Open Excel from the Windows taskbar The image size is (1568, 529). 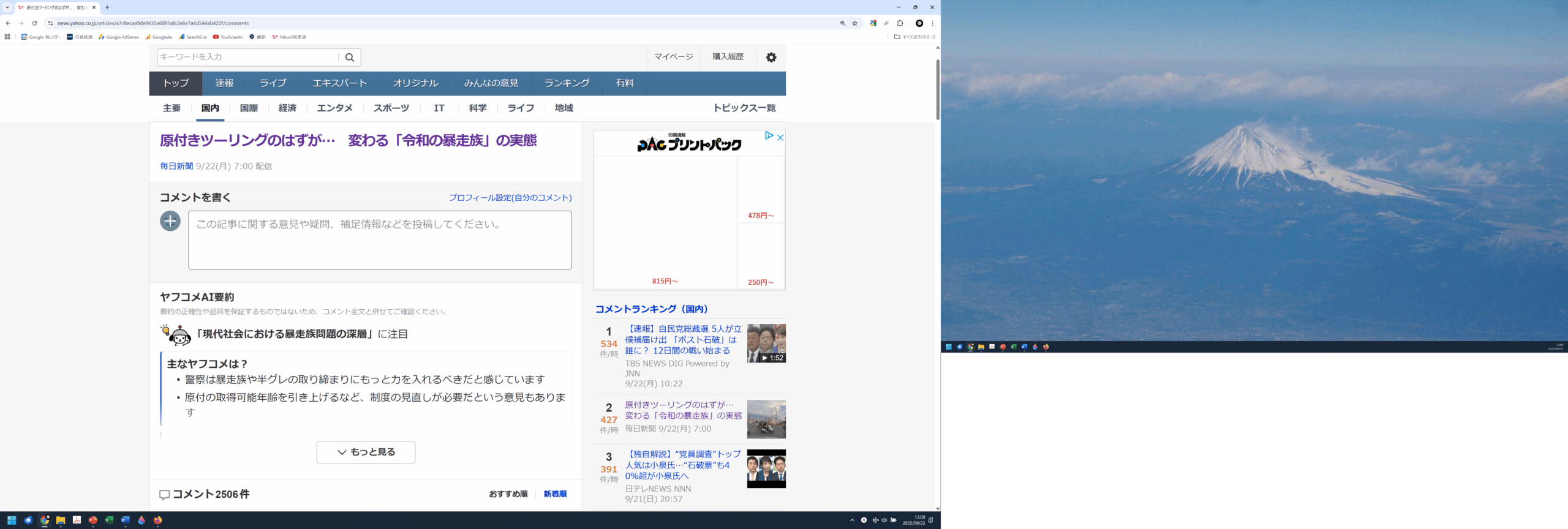click(109, 520)
